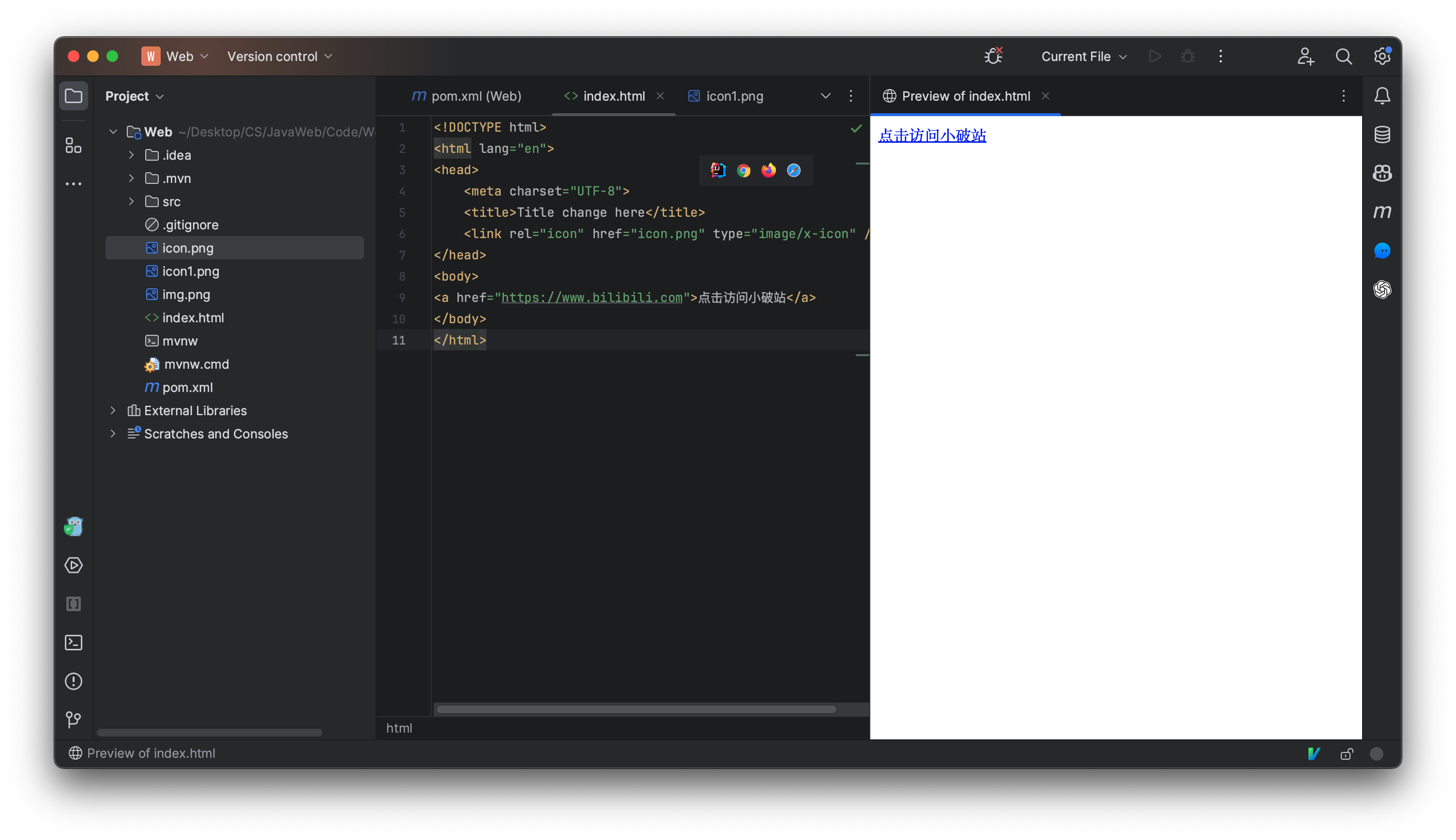The image size is (1456, 840).
Task: Open preview panel options menu
Action: tap(1344, 96)
